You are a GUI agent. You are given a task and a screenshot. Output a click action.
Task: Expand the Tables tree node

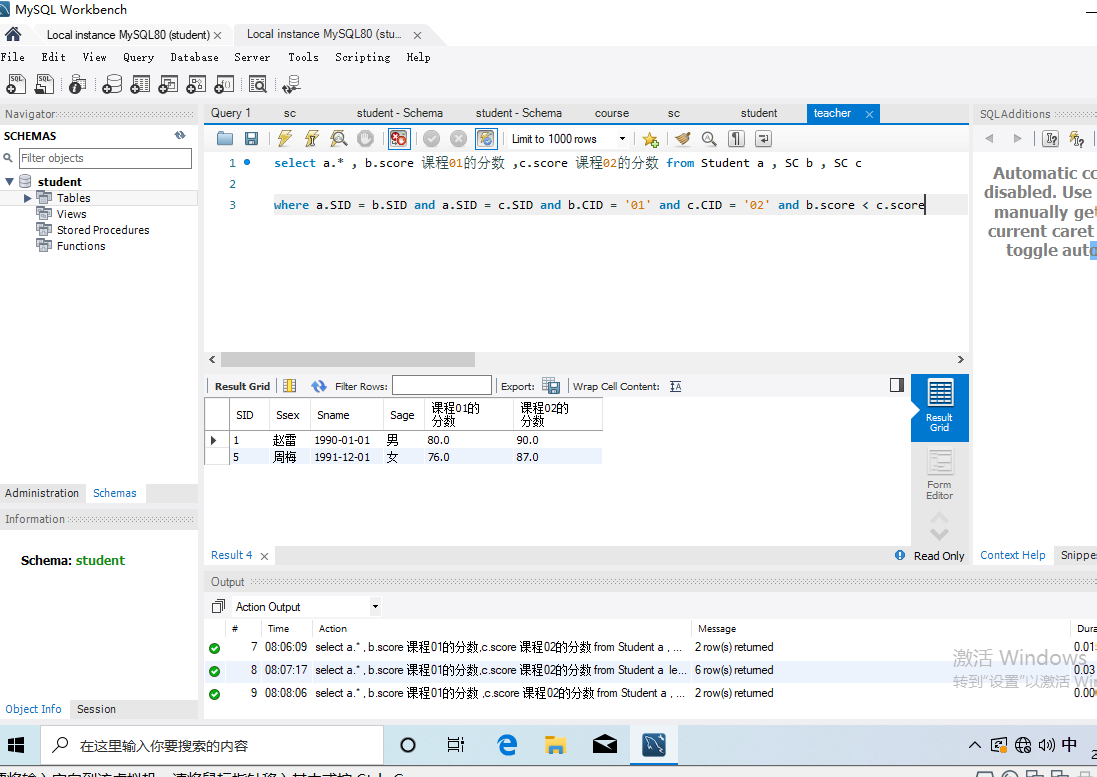click(27, 199)
